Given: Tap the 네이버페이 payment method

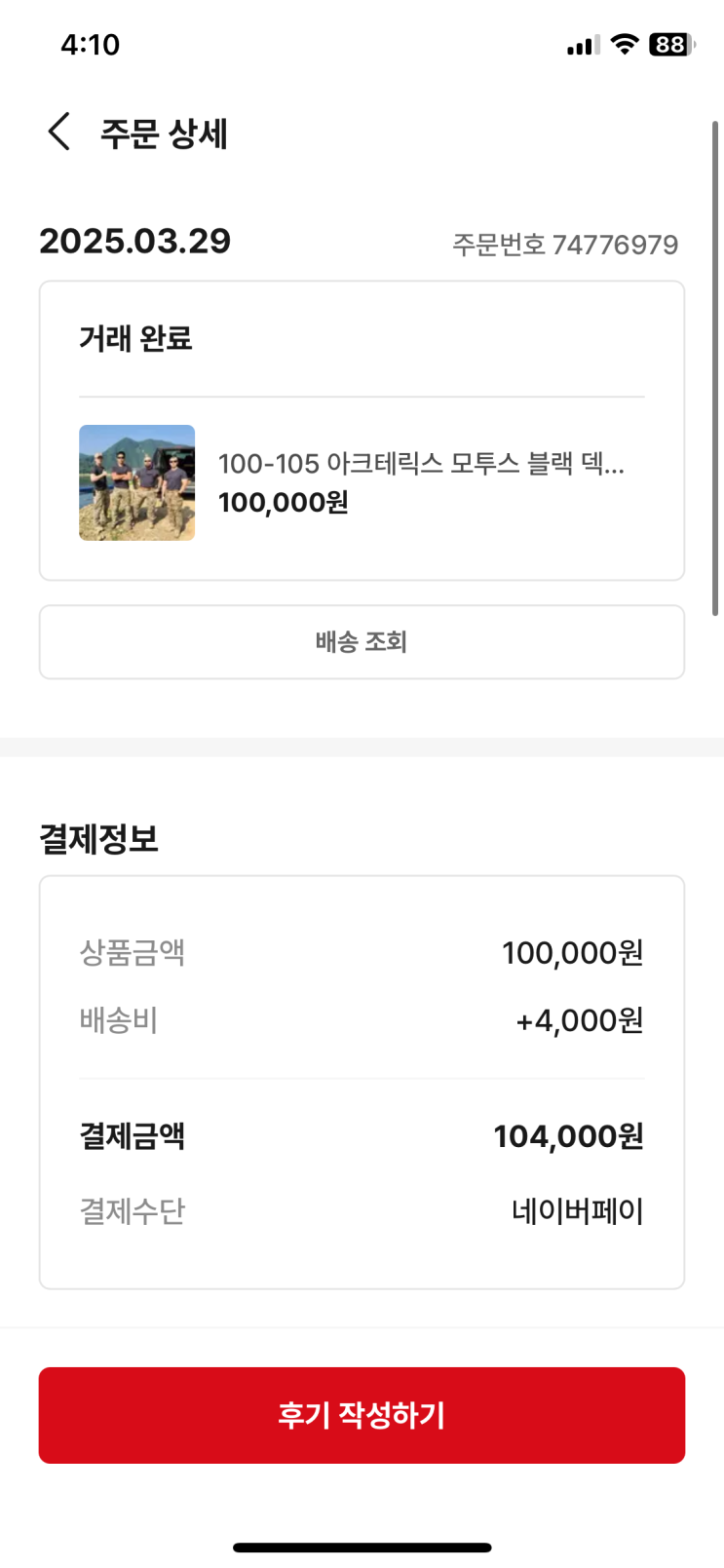Looking at the screenshot, I should pyautogui.click(x=577, y=1211).
